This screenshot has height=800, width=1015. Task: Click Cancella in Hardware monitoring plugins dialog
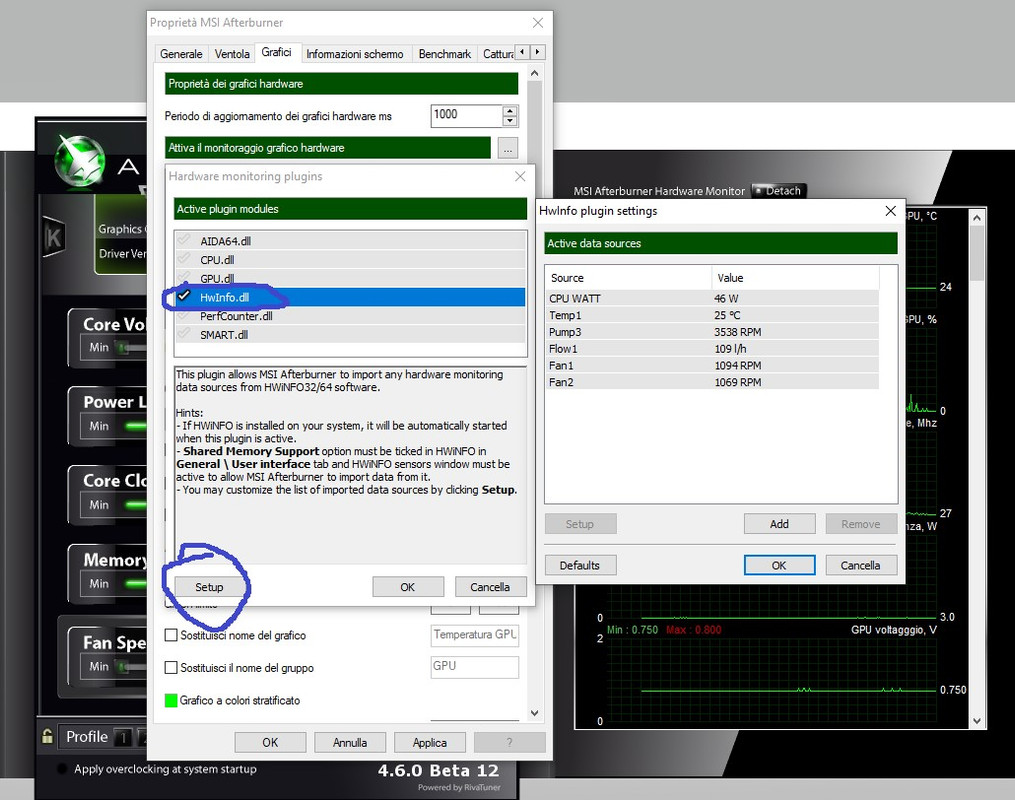tap(490, 587)
